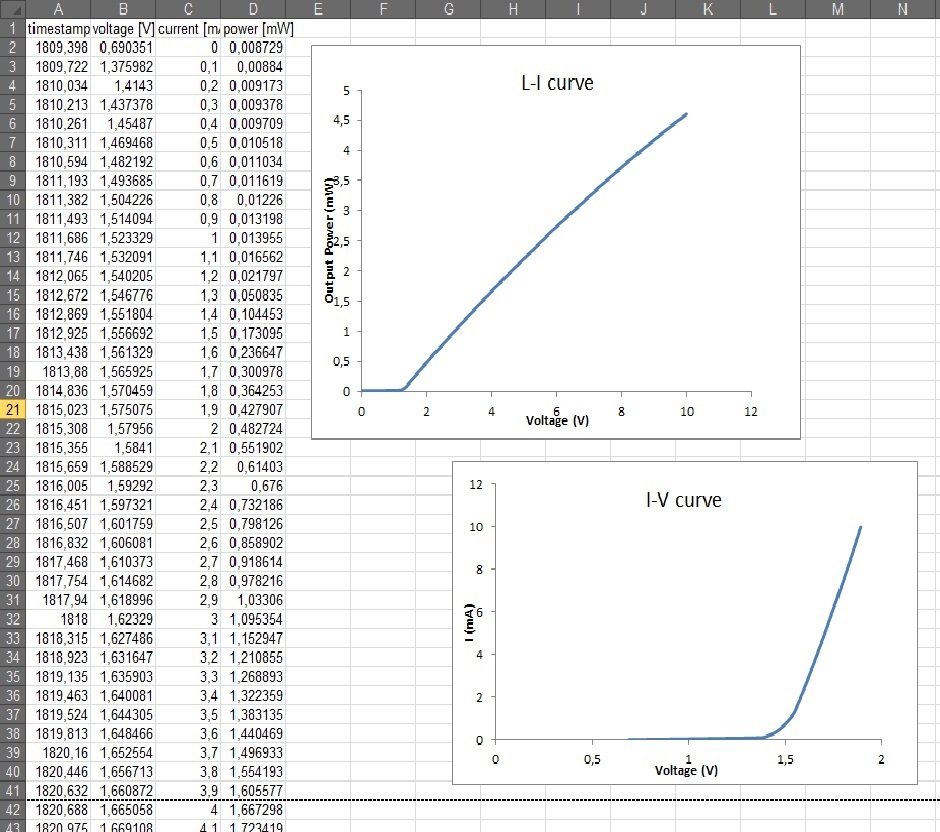Viewport: 940px width, 832px height.
Task: Select power cell 0,482724
Action: pyautogui.click(x=253, y=429)
